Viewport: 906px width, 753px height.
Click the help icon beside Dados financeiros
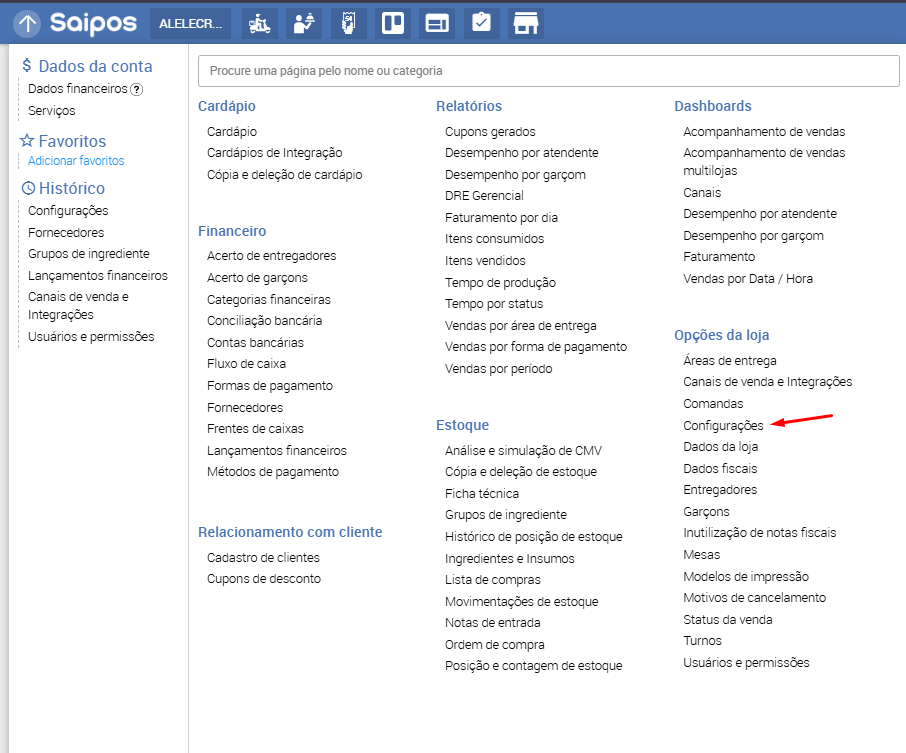tap(137, 89)
